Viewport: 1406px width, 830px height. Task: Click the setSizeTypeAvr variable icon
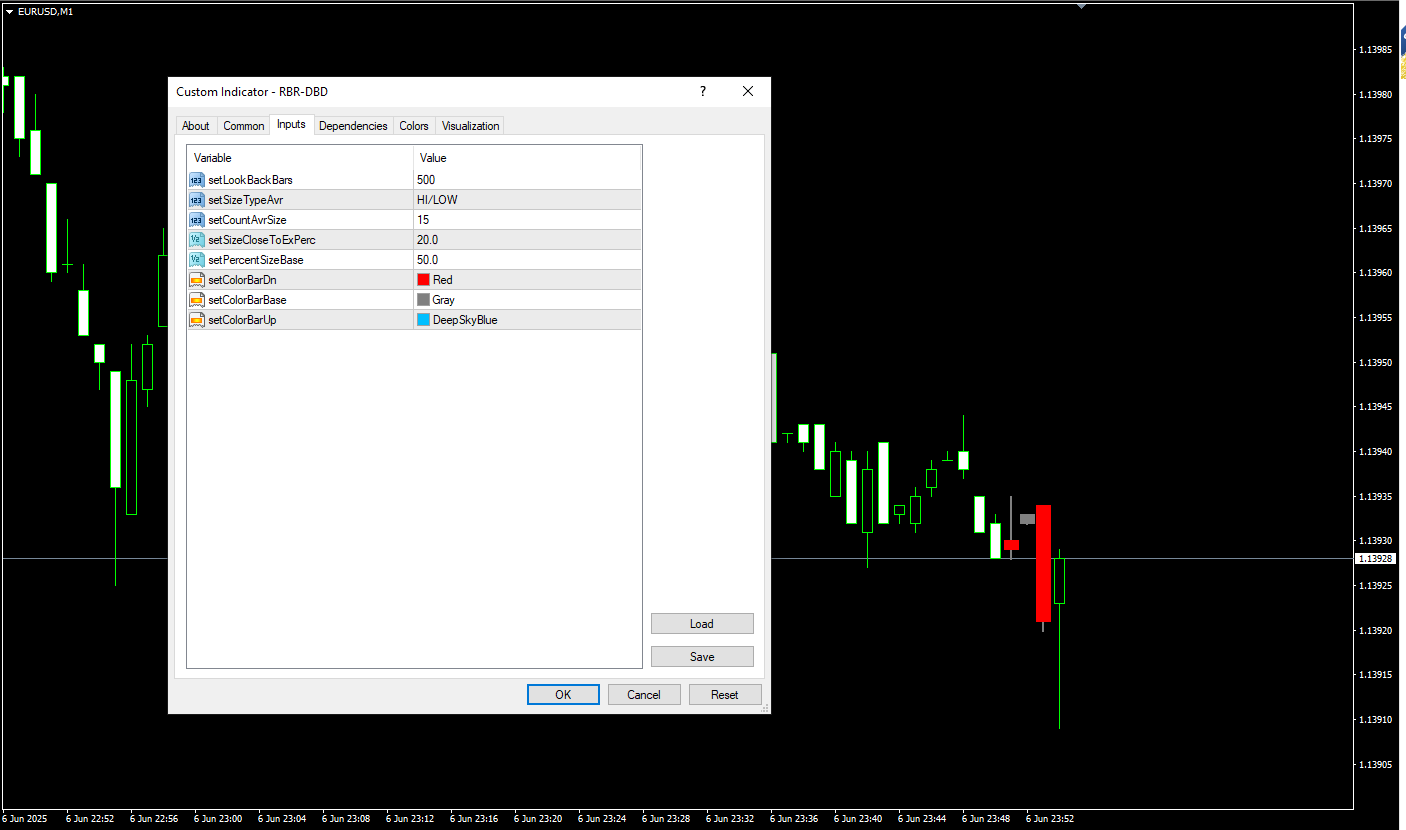pos(197,200)
